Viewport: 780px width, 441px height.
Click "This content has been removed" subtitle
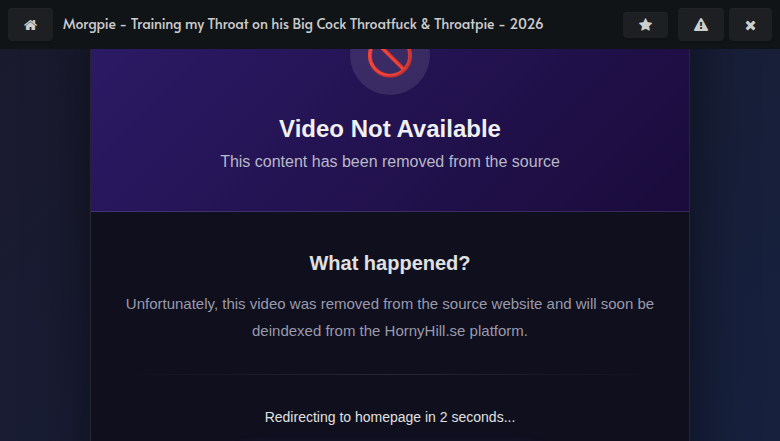pos(390,162)
